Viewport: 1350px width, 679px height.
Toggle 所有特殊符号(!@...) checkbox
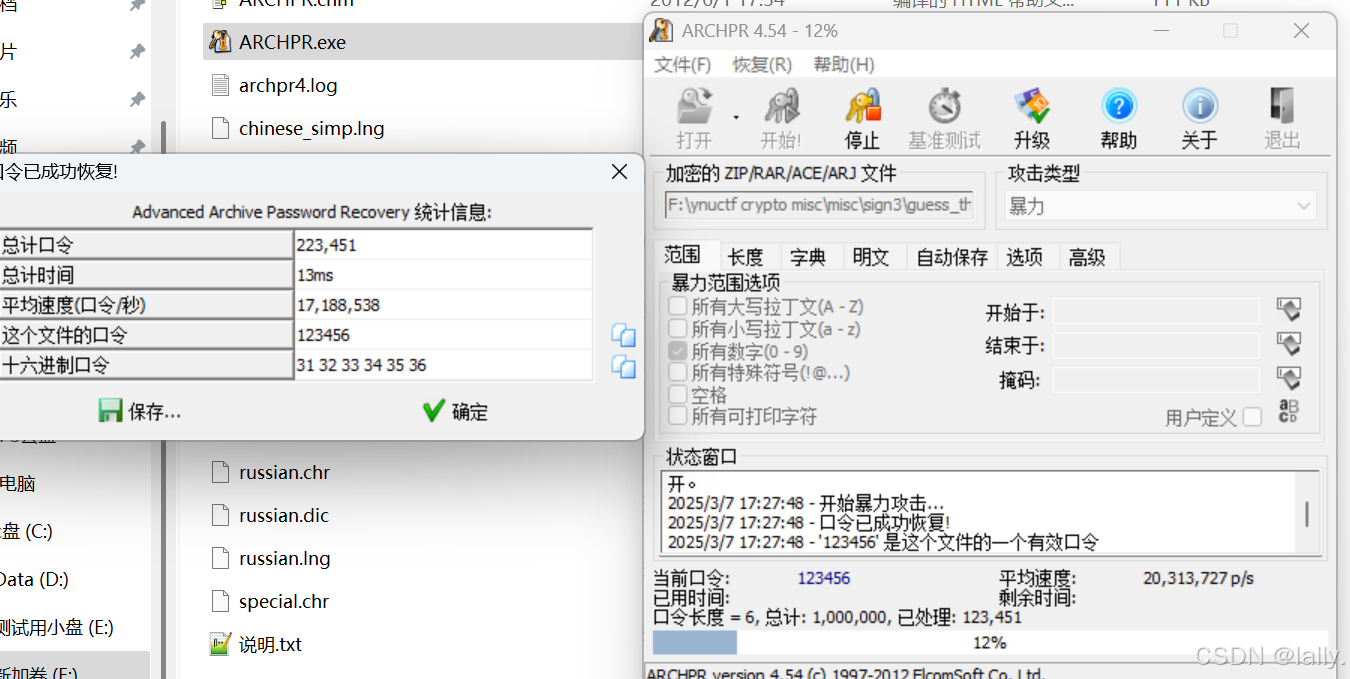point(678,373)
